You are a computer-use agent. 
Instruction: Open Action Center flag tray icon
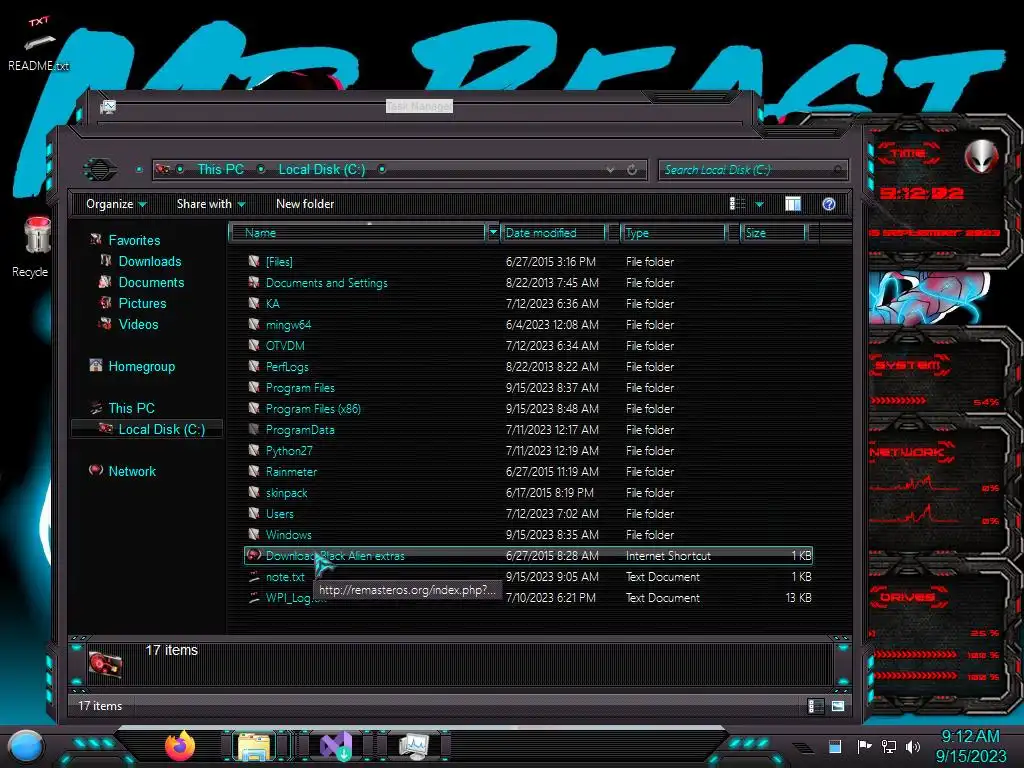tap(864, 746)
